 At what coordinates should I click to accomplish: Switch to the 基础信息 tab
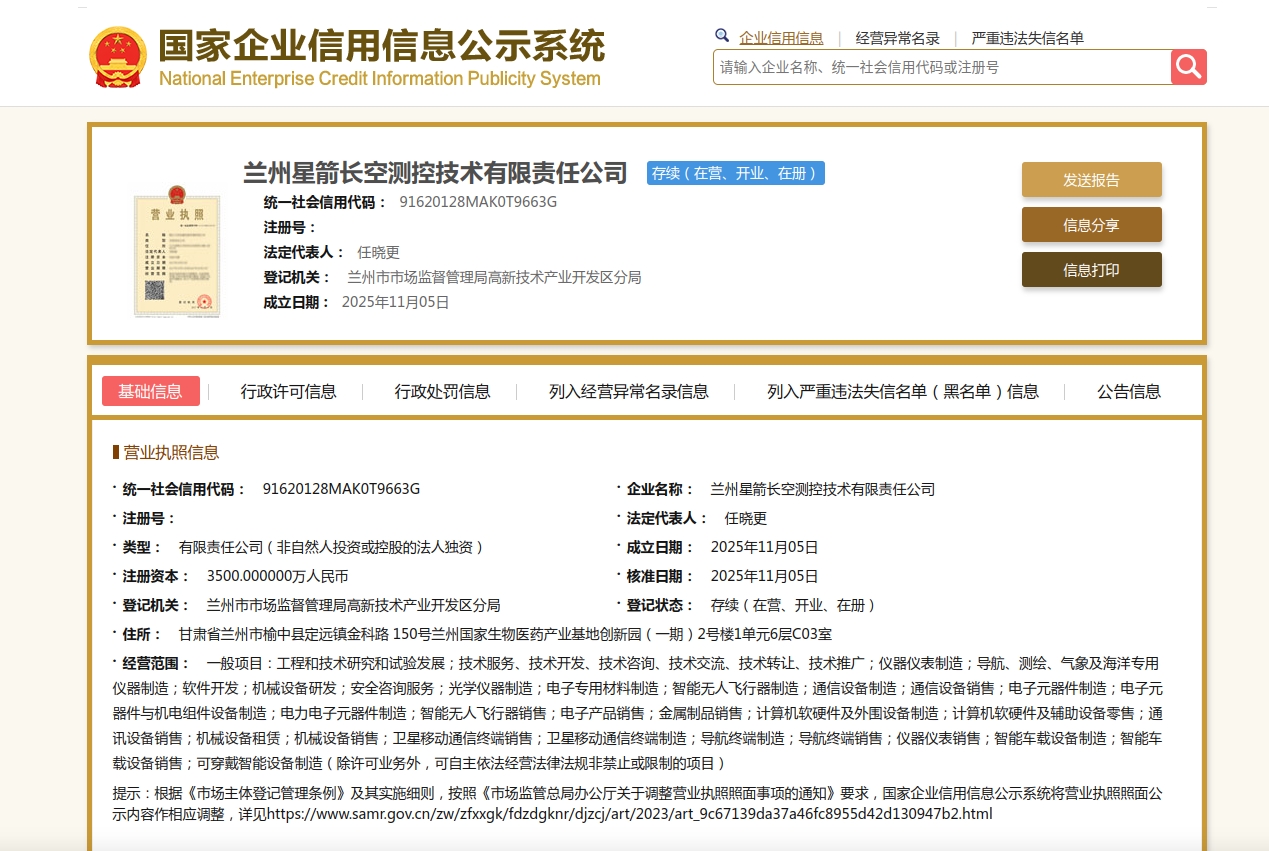[150, 391]
